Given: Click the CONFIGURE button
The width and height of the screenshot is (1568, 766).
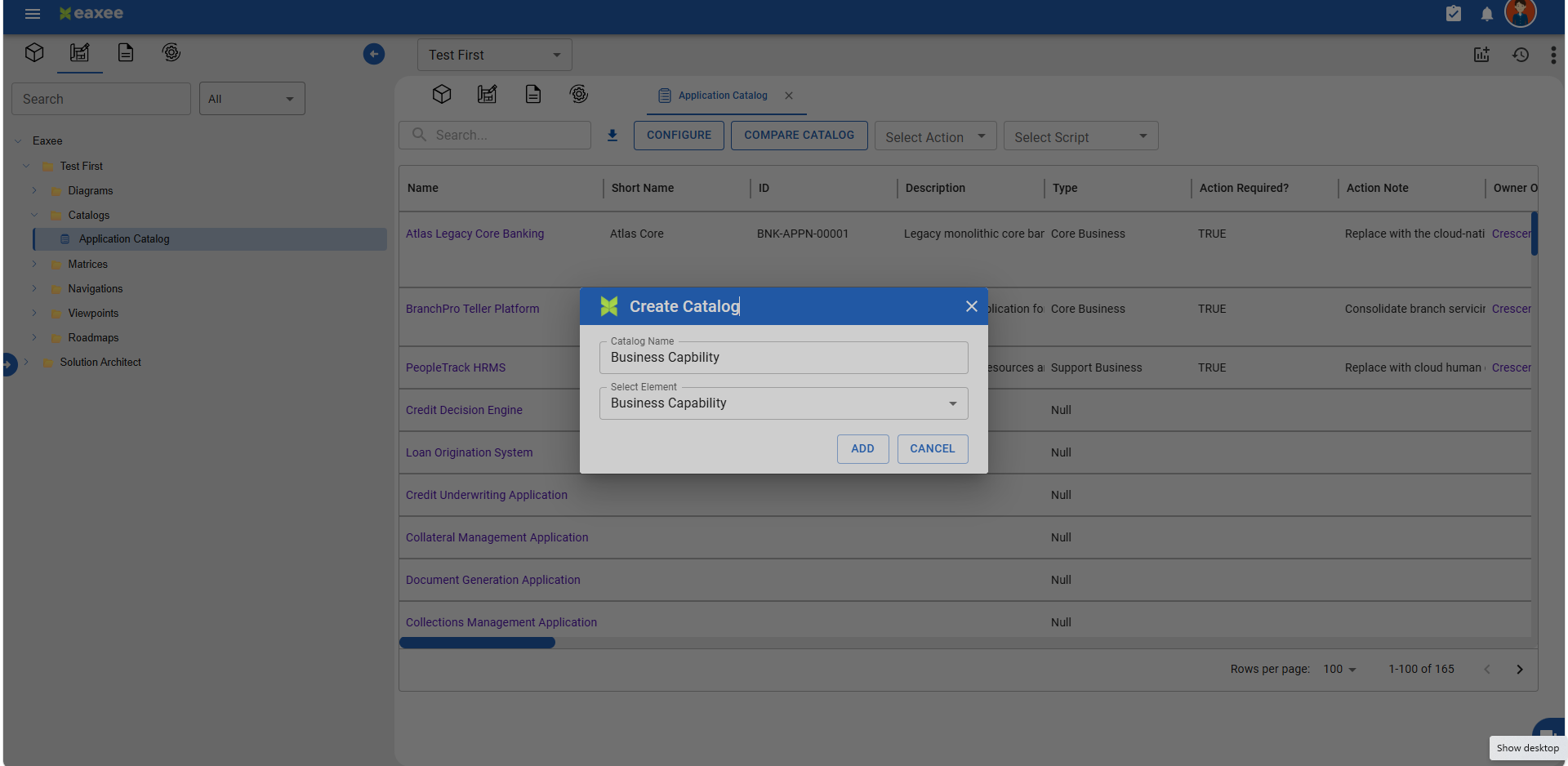Looking at the screenshot, I should point(679,136).
